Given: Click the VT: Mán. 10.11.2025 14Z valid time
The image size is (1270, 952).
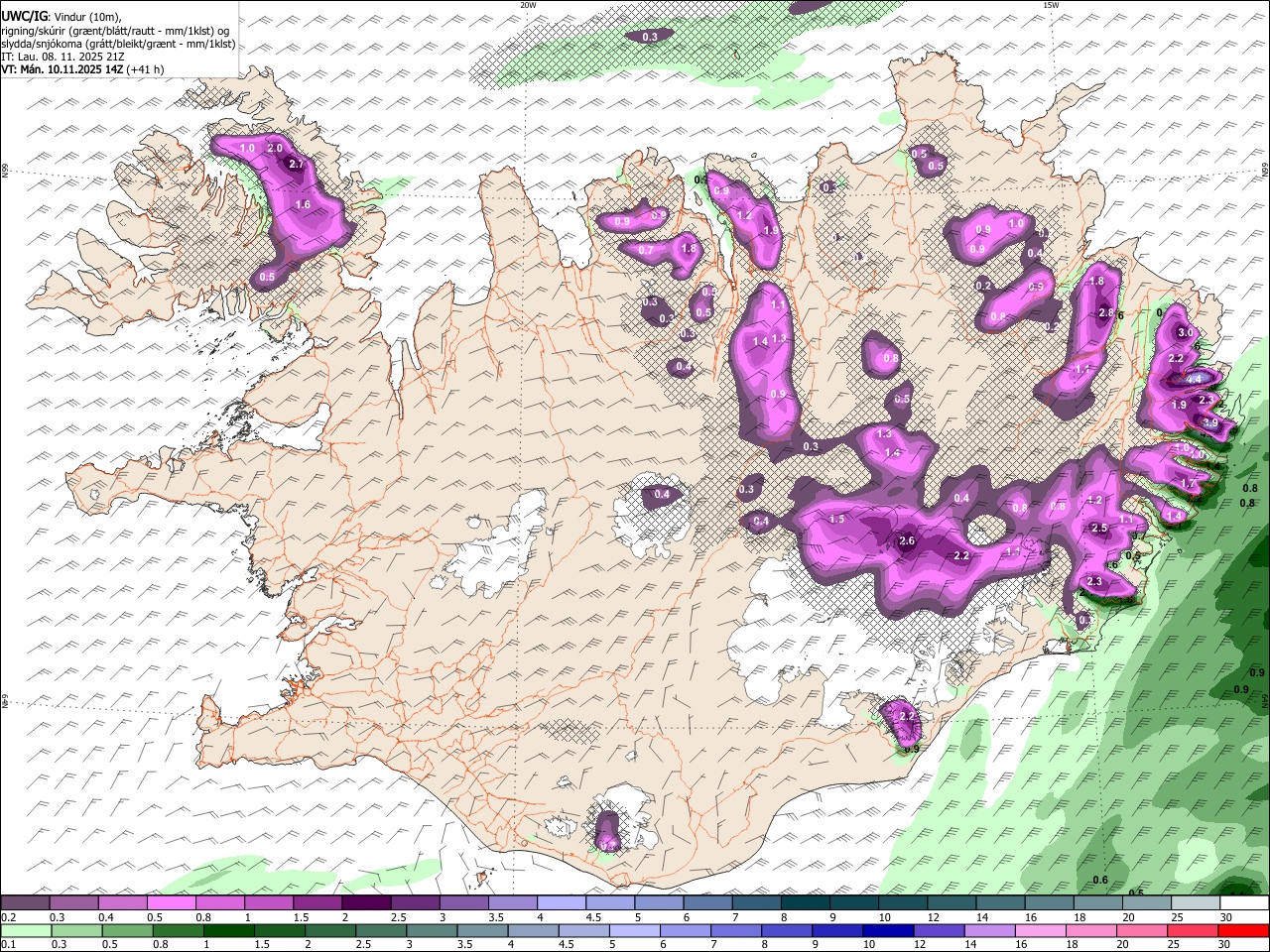Looking at the screenshot, I should 83,69.
